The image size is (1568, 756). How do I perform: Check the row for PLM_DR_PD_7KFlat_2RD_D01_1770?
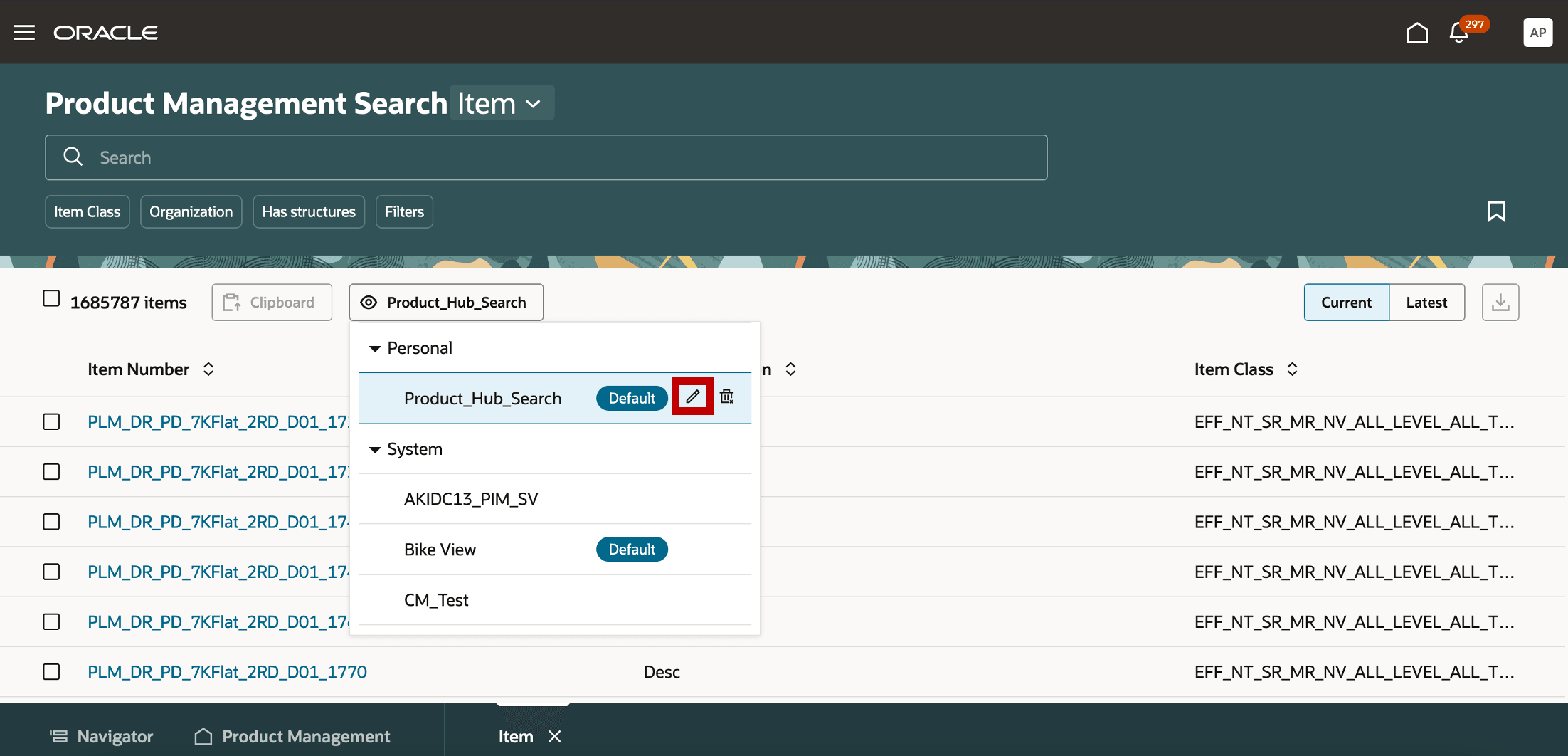point(51,672)
